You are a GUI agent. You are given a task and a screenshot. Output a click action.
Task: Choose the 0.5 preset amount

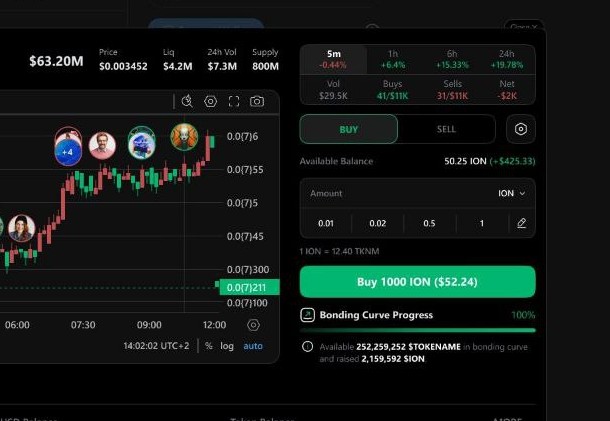pyautogui.click(x=429, y=223)
